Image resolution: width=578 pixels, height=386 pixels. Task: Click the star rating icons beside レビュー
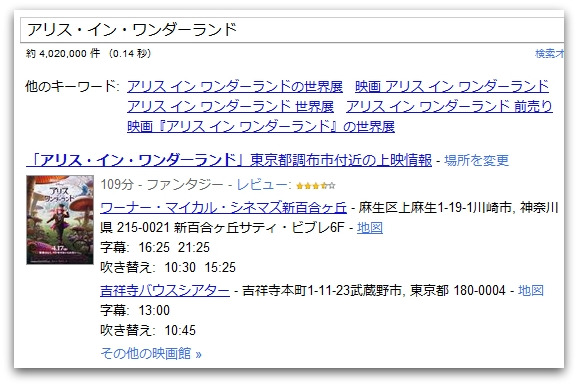point(316,186)
